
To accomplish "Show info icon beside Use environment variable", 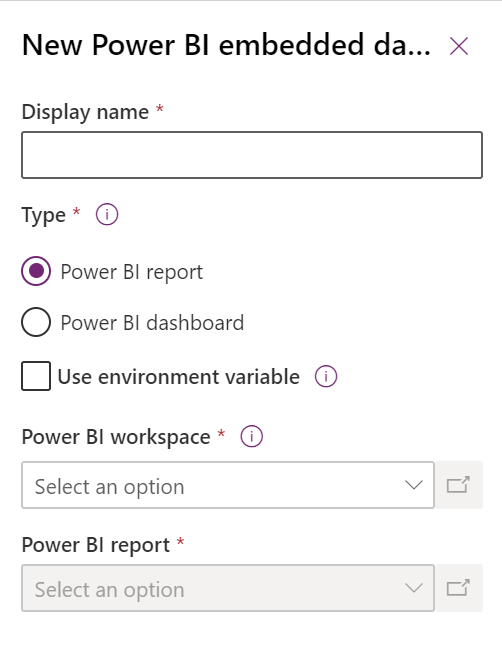I will 326,376.
